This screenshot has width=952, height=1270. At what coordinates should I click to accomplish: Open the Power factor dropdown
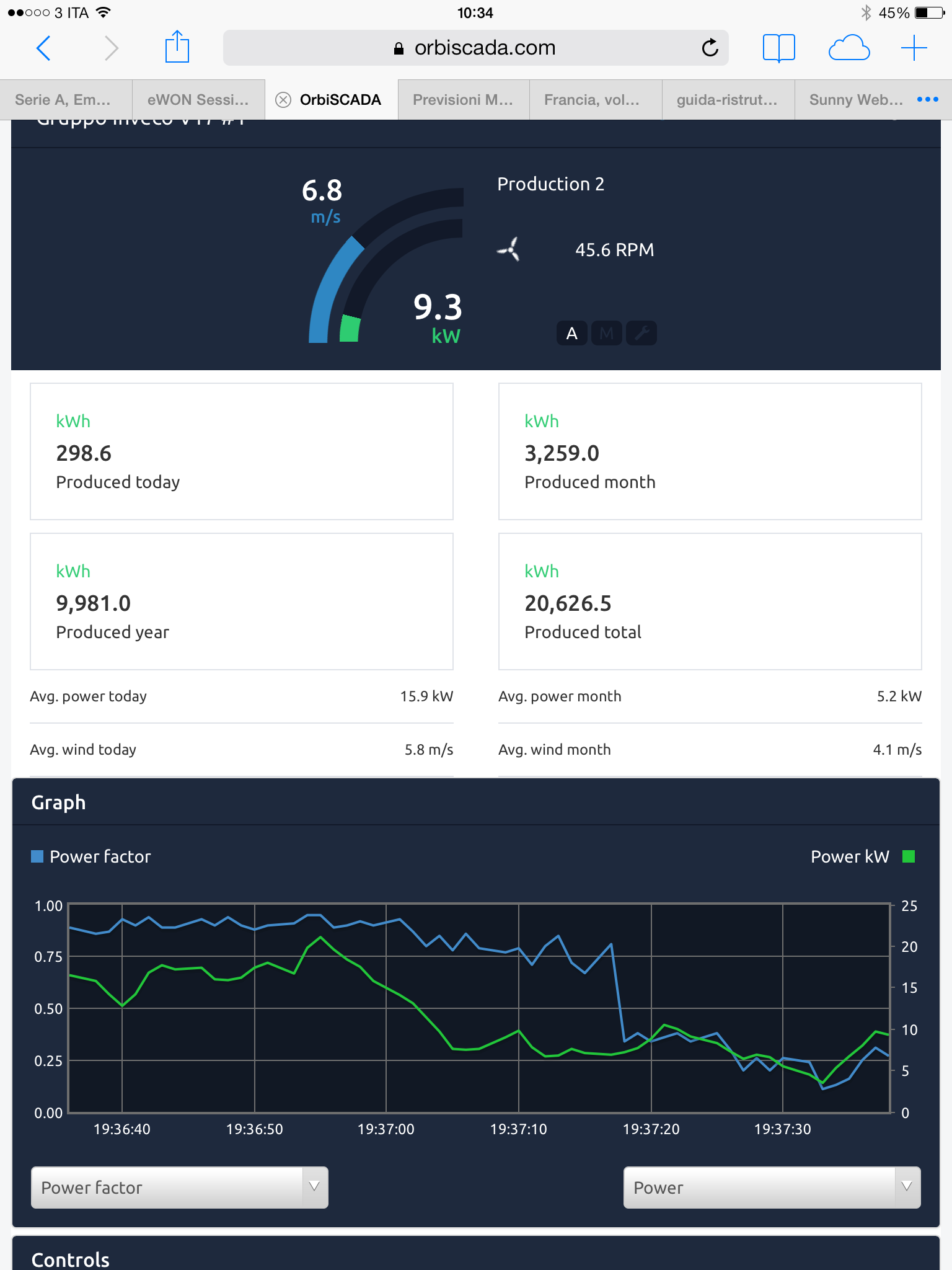point(180,1188)
